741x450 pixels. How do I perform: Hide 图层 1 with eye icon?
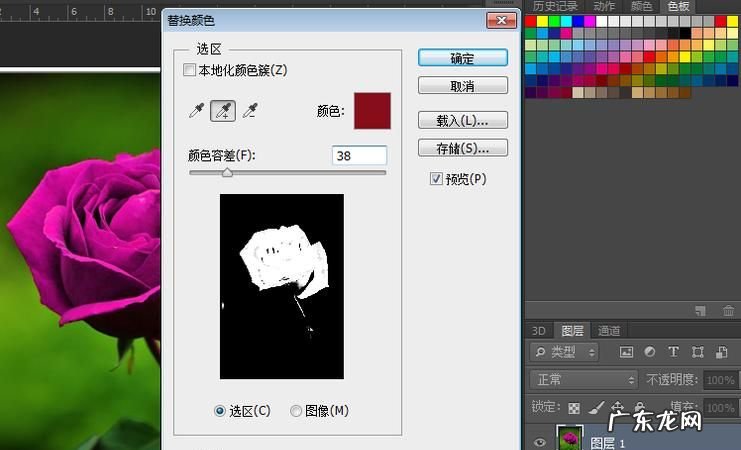(x=540, y=442)
